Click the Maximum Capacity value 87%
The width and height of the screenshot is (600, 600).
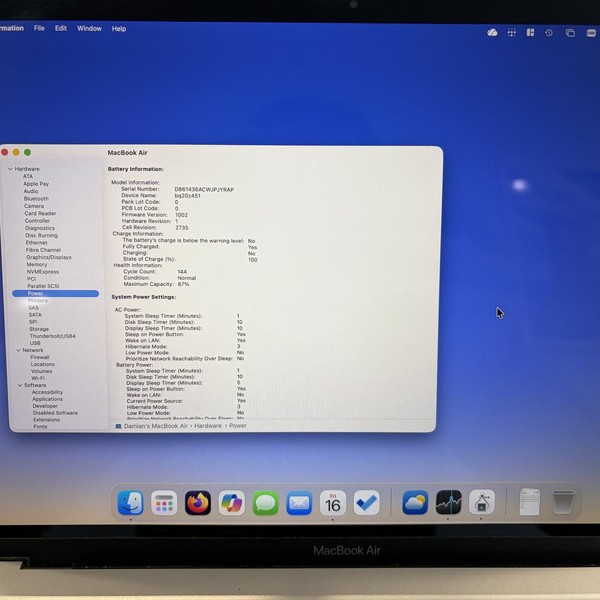(183, 284)
